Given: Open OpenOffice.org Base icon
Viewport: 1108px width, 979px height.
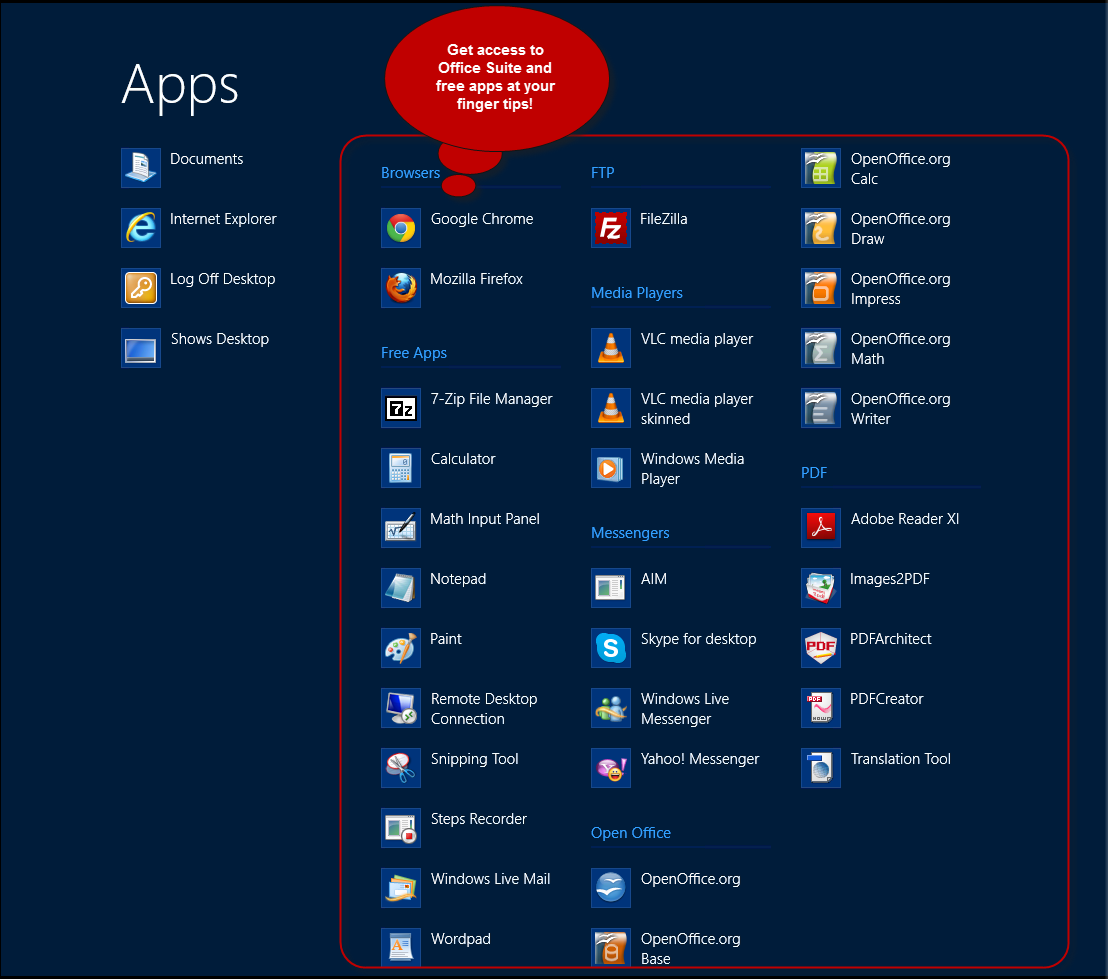Looking at the screenshot, I should [x=611, y=948].
